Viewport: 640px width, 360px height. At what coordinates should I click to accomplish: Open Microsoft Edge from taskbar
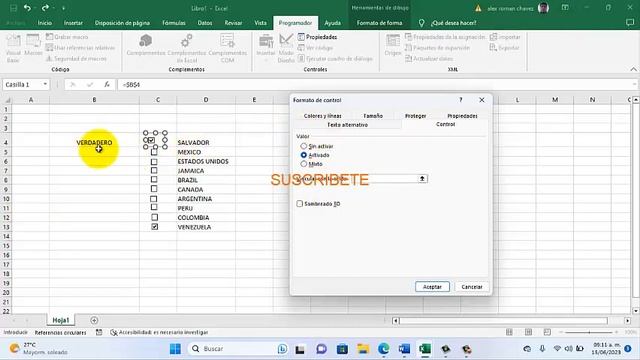pyautogui.click(x=384, y=349)
